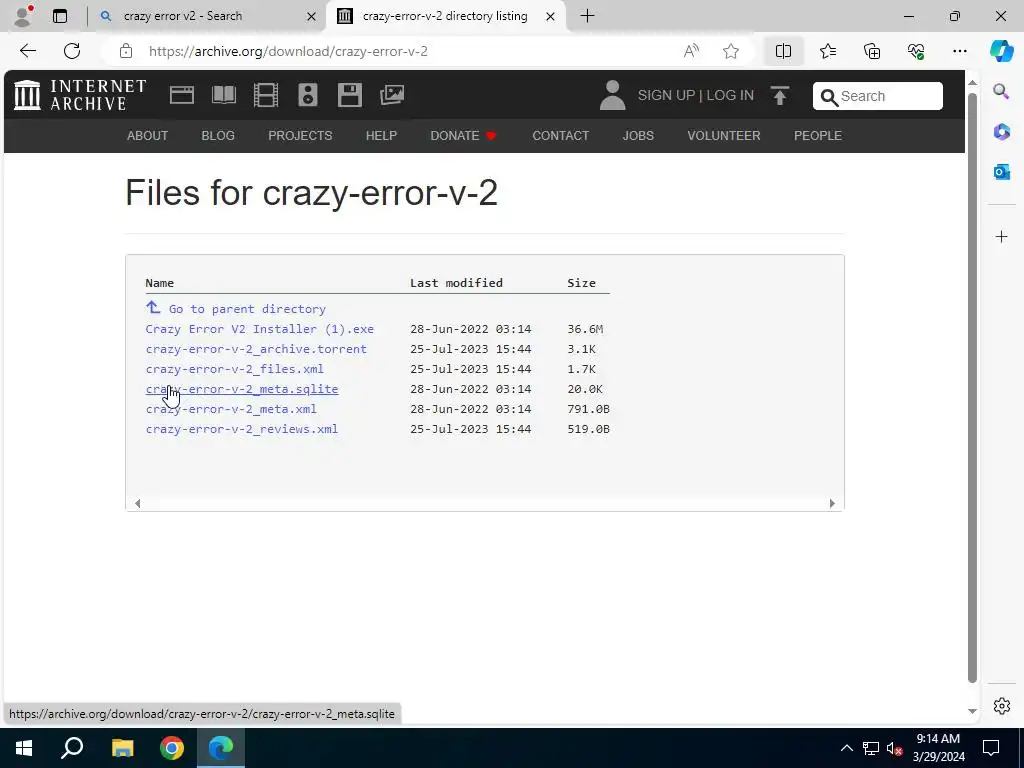The image size is (1024, 768).
Task: Open the Windows Start menu
Action: 24,748
